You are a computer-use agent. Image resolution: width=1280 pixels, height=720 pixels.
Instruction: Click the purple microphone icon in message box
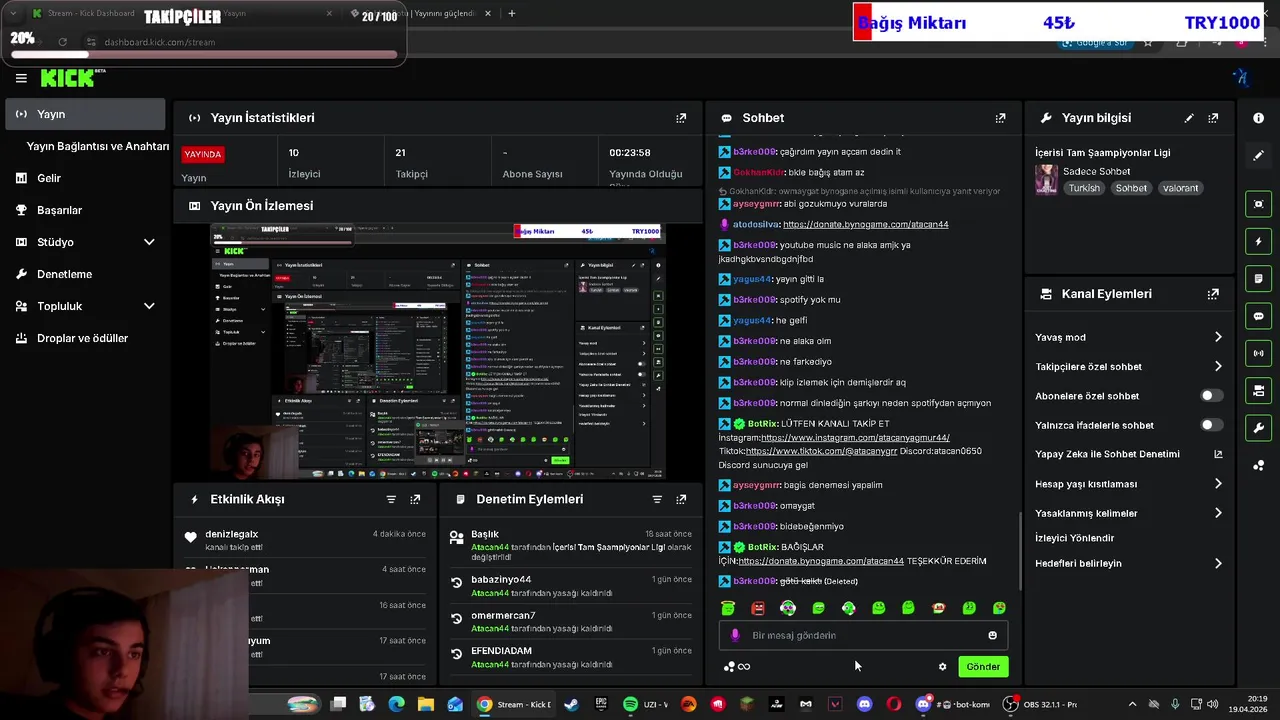click(x=735, y=635)
